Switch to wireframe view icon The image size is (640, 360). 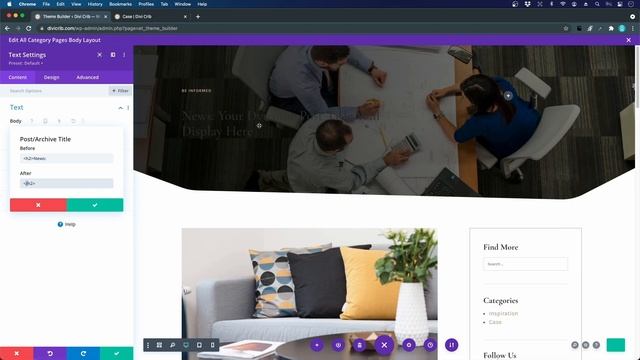pos(160,345)
